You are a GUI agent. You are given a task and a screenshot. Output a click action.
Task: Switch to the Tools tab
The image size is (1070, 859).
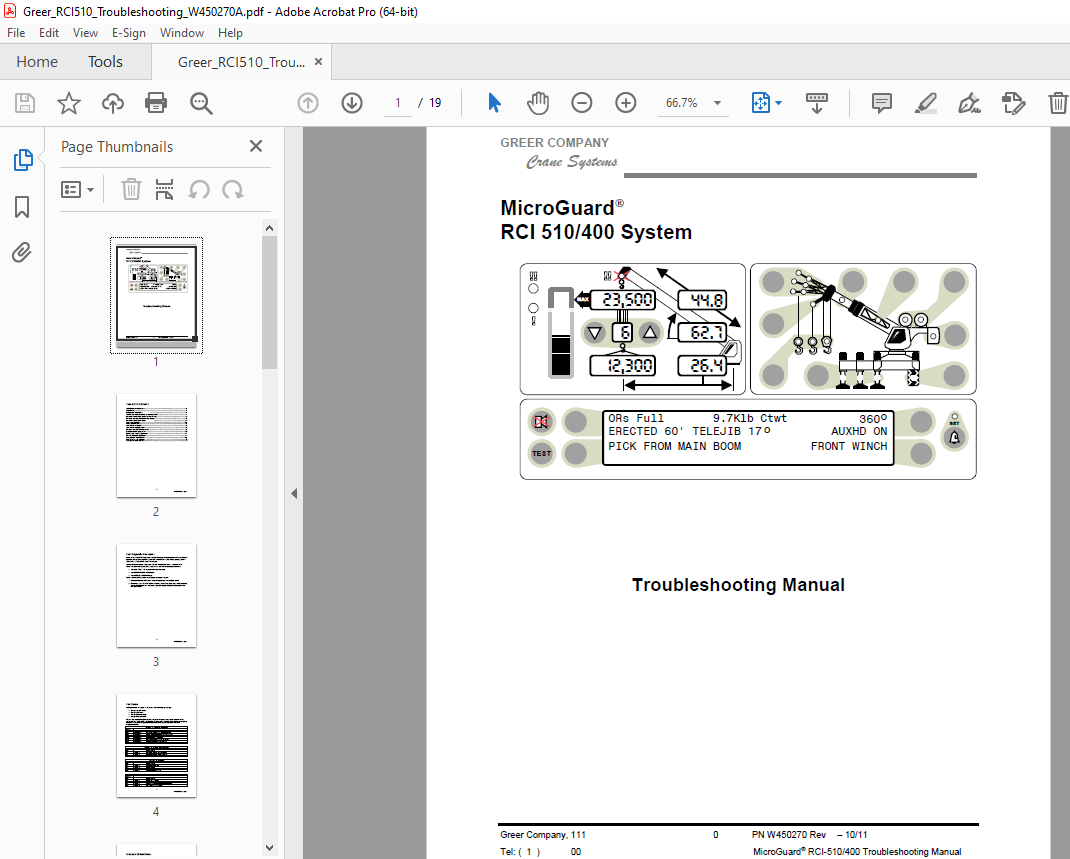[105, 61]
